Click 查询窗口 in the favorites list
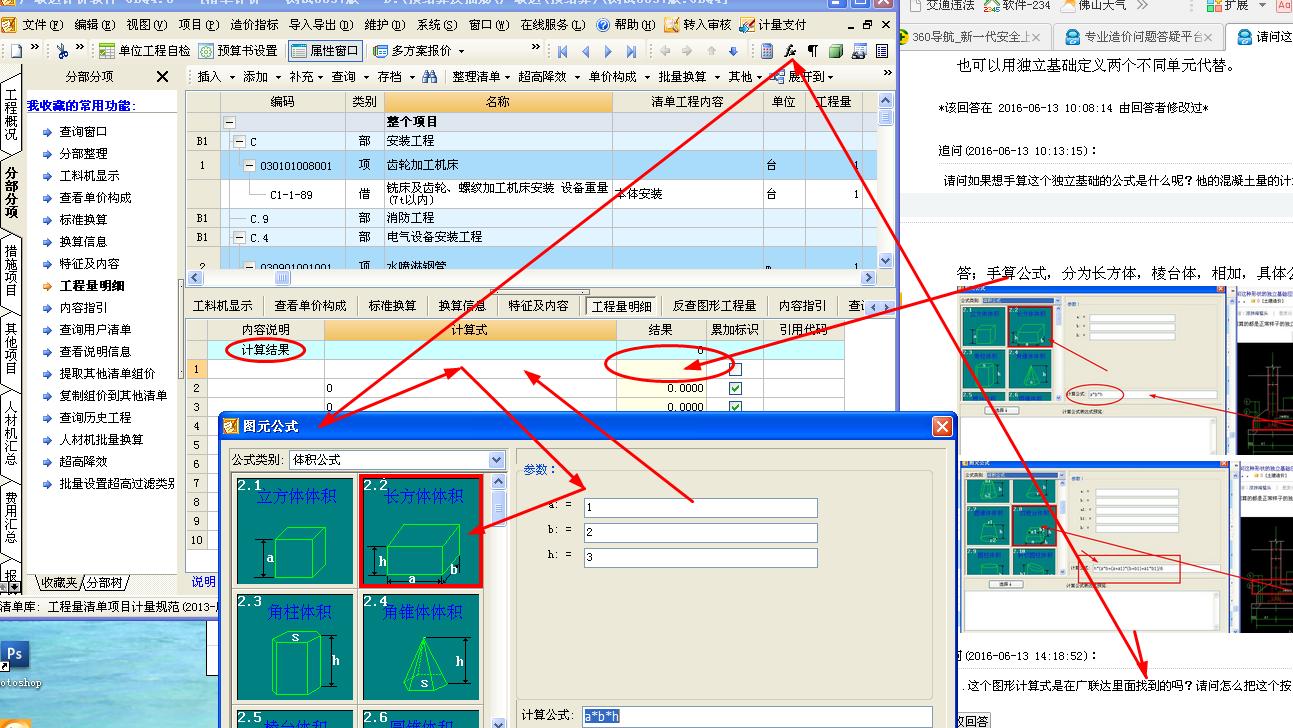Viewport: 1293px width, 728px height. tap(83, 131)
